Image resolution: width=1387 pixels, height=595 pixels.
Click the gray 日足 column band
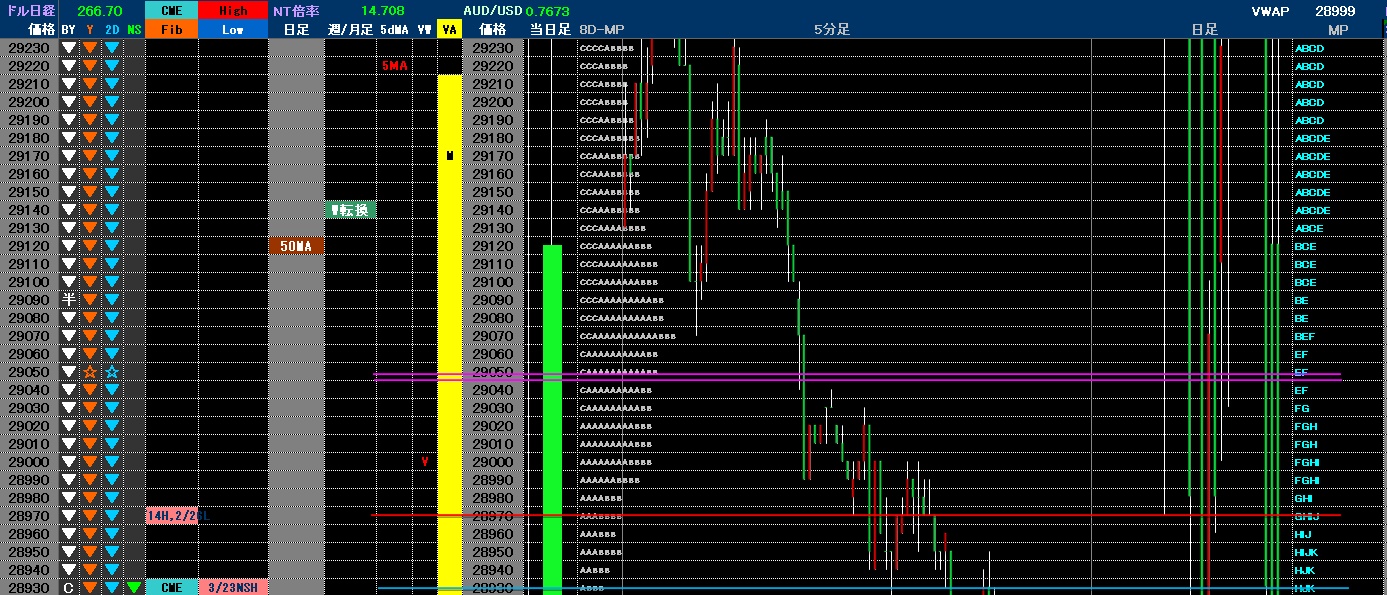297,317
